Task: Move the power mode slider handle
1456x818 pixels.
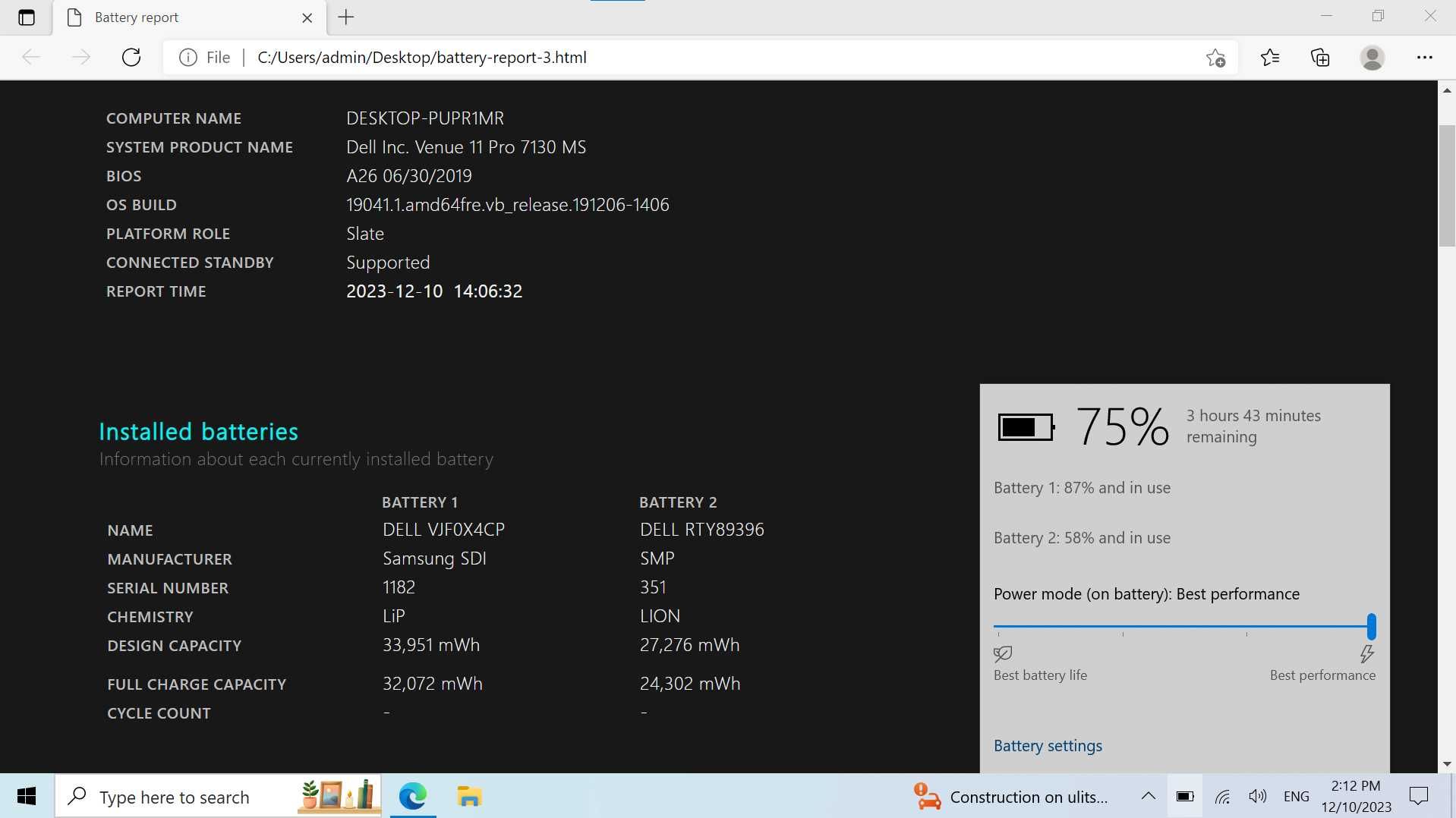Action: [x=1371, y=627]
